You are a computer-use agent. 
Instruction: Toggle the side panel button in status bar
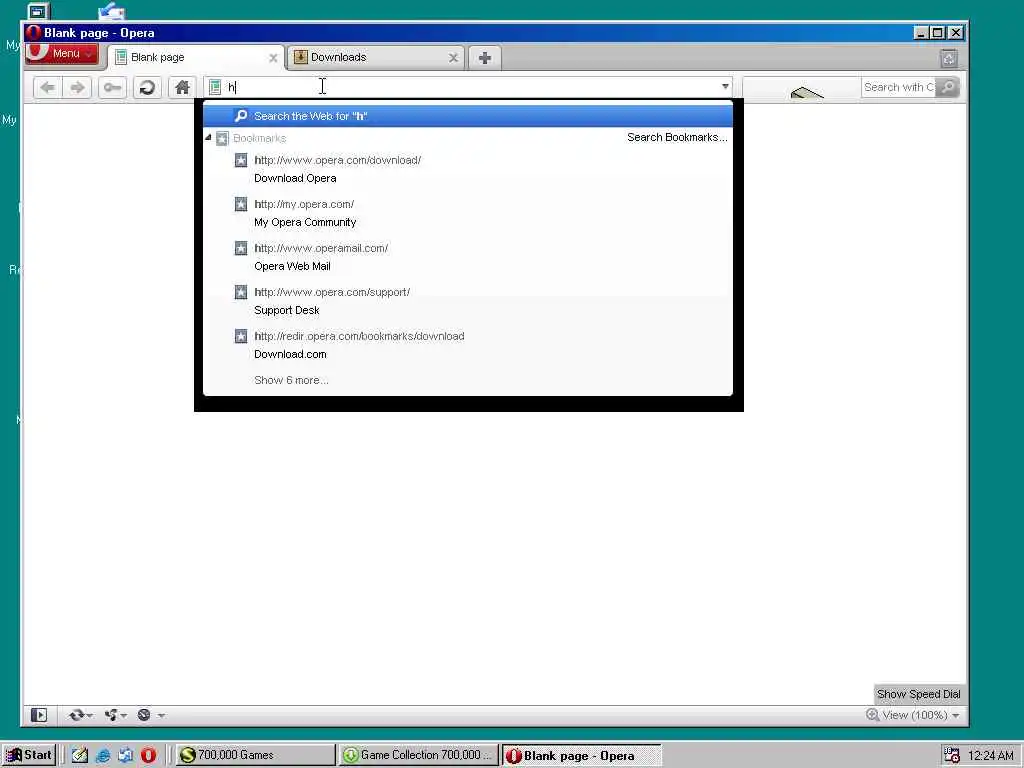click(39, 715)
